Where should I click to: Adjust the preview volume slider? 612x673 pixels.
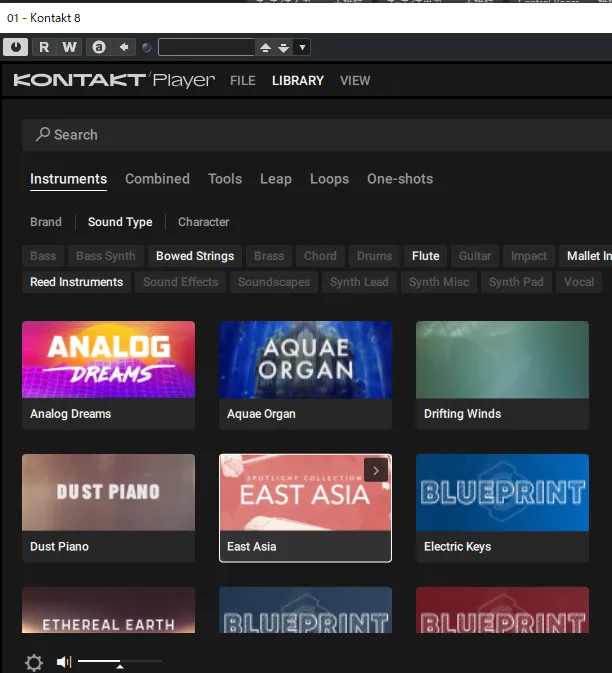pyautogui.click(x=120, y=661)
